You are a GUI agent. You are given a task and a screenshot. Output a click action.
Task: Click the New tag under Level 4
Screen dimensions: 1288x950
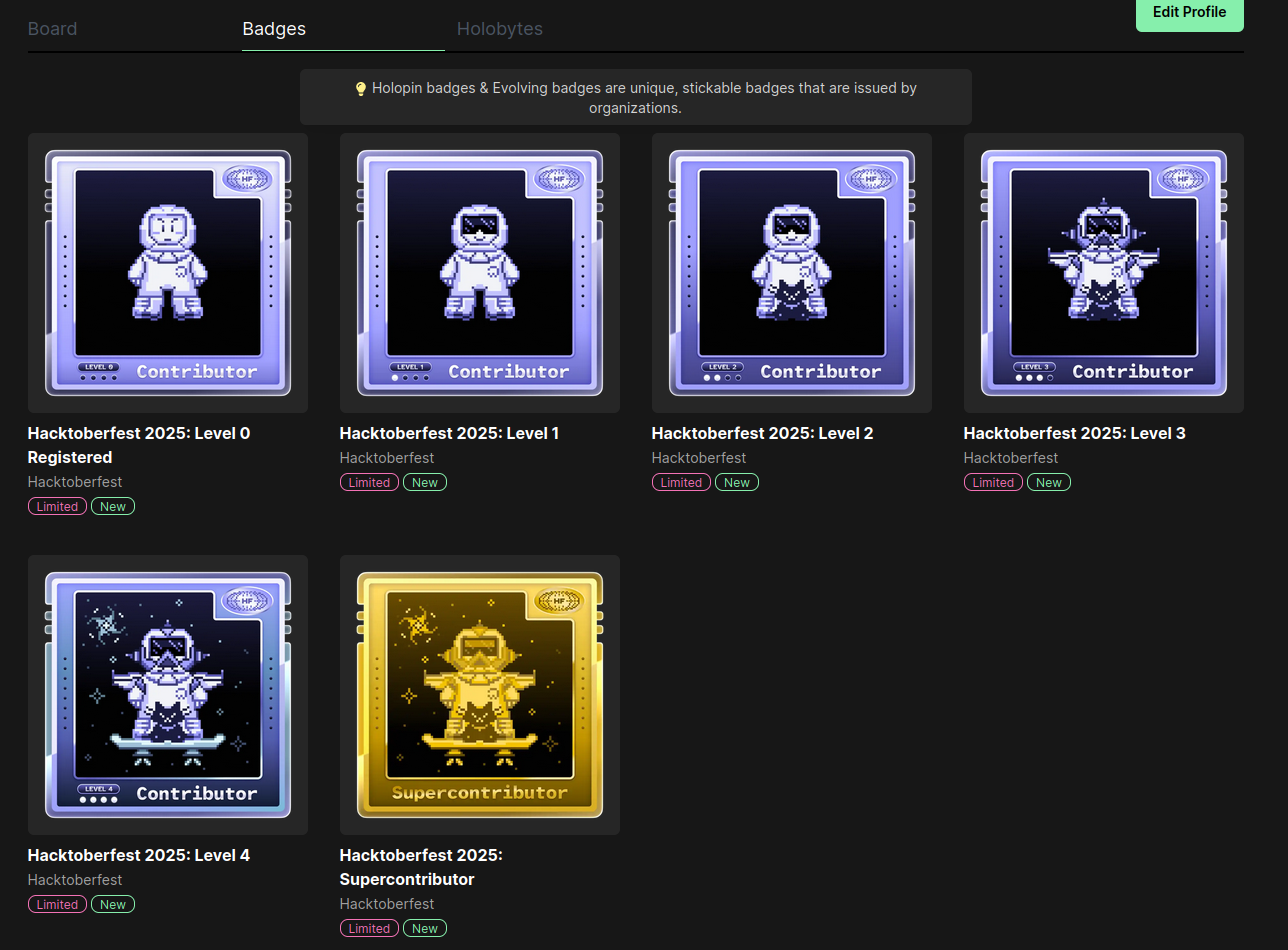(x=113, y=905)
